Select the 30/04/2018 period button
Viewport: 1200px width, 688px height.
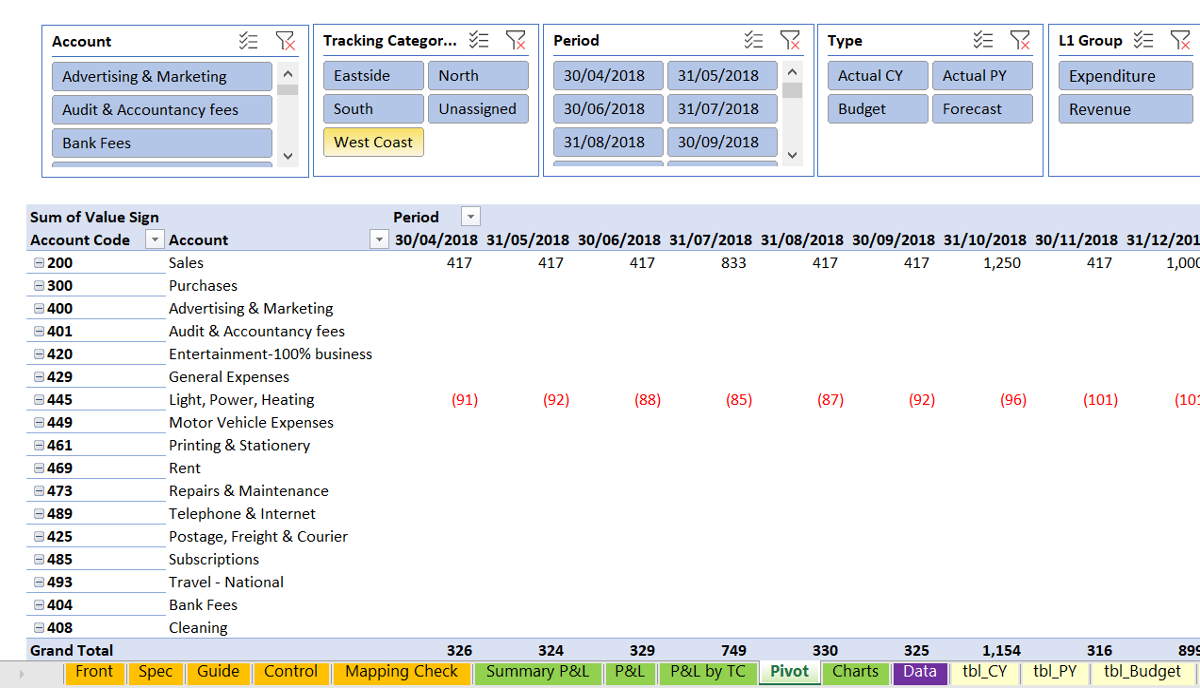click(x=606, y=76)
